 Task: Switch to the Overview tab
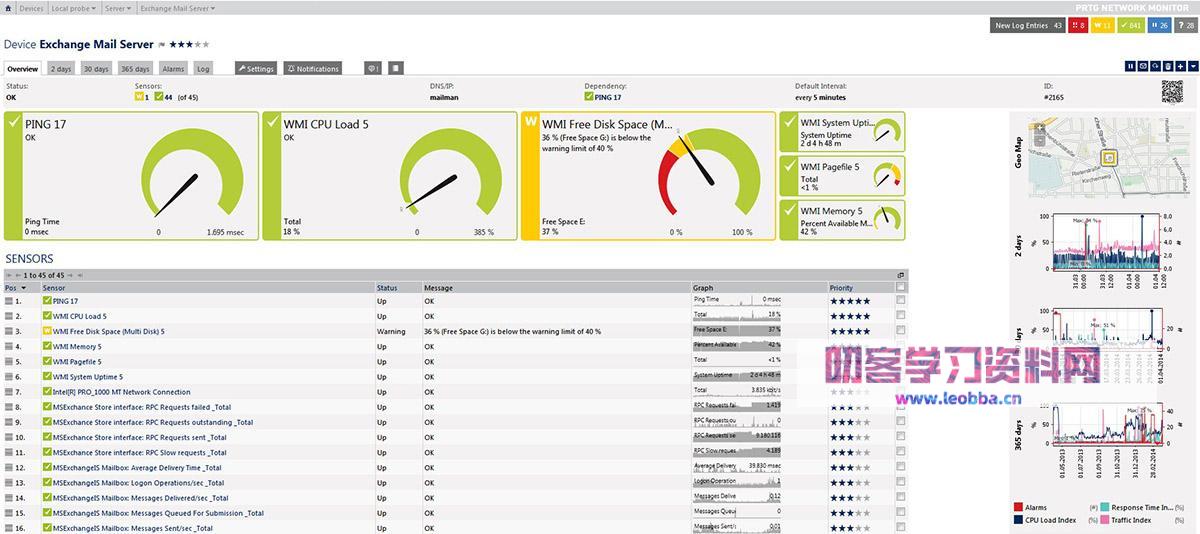coord(22,69)
